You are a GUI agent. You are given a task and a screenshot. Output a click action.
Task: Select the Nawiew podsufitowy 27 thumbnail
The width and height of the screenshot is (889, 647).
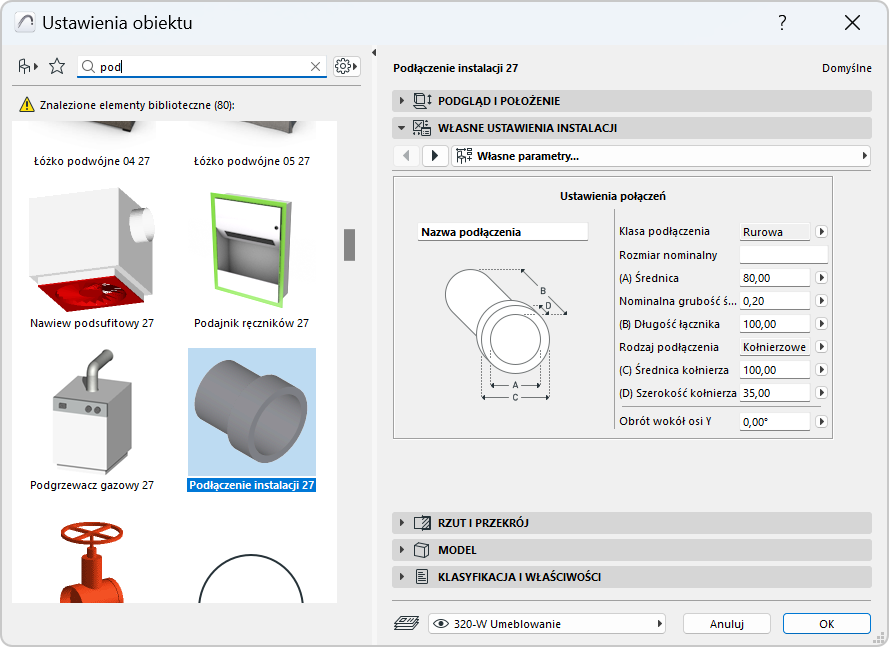coord(92,251)
